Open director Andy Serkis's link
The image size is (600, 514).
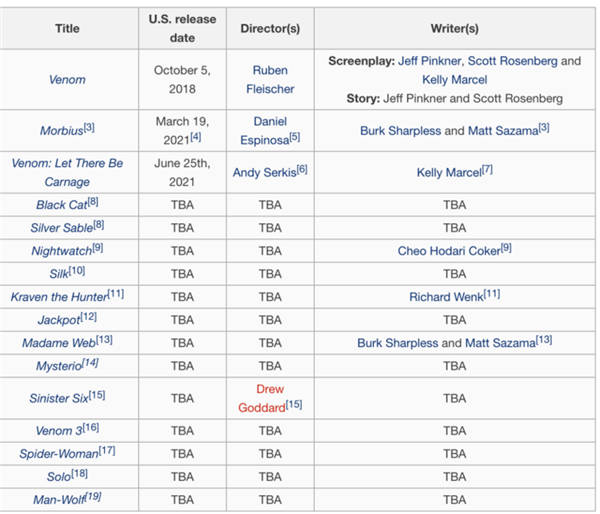click(265, 173)
